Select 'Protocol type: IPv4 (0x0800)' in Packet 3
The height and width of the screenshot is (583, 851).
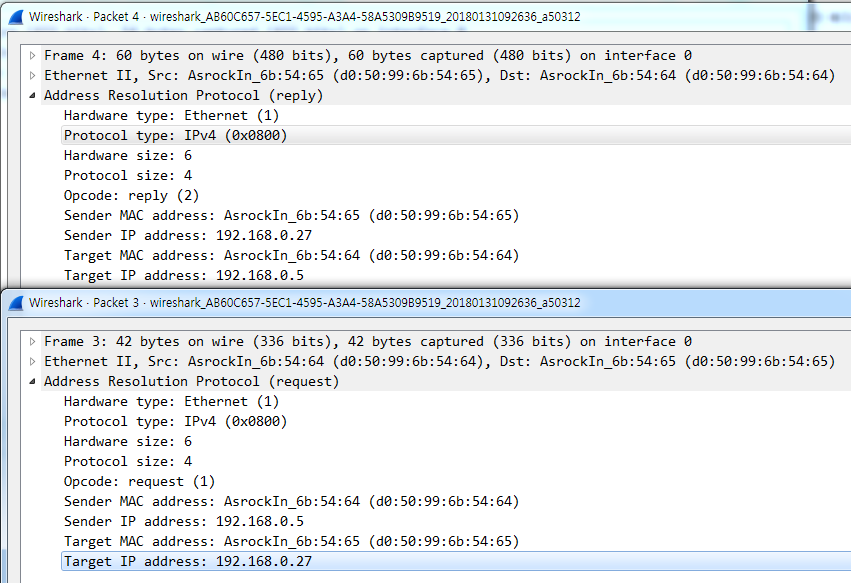click(x=456, y=421)
